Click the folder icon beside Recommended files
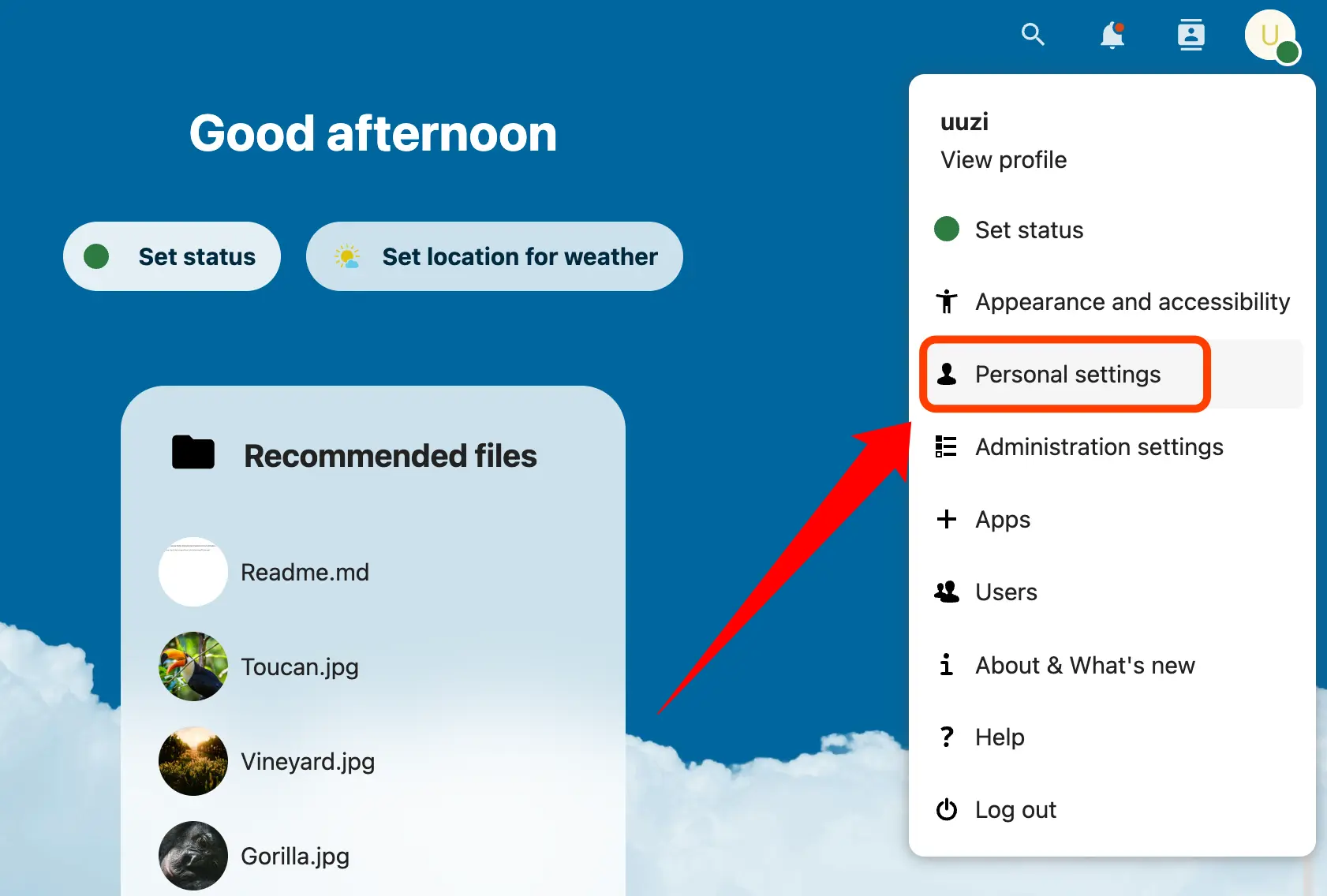 tap(193, 453)
